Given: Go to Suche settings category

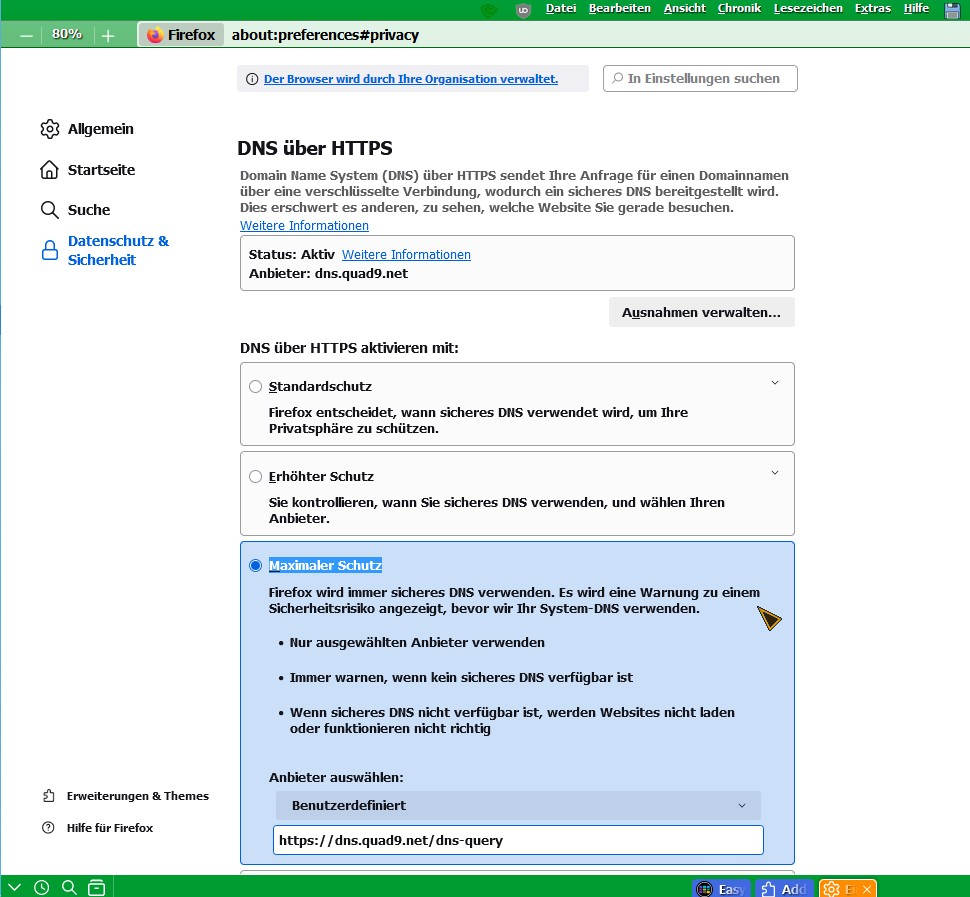Looking at the screenshot, I should (89, 210).
